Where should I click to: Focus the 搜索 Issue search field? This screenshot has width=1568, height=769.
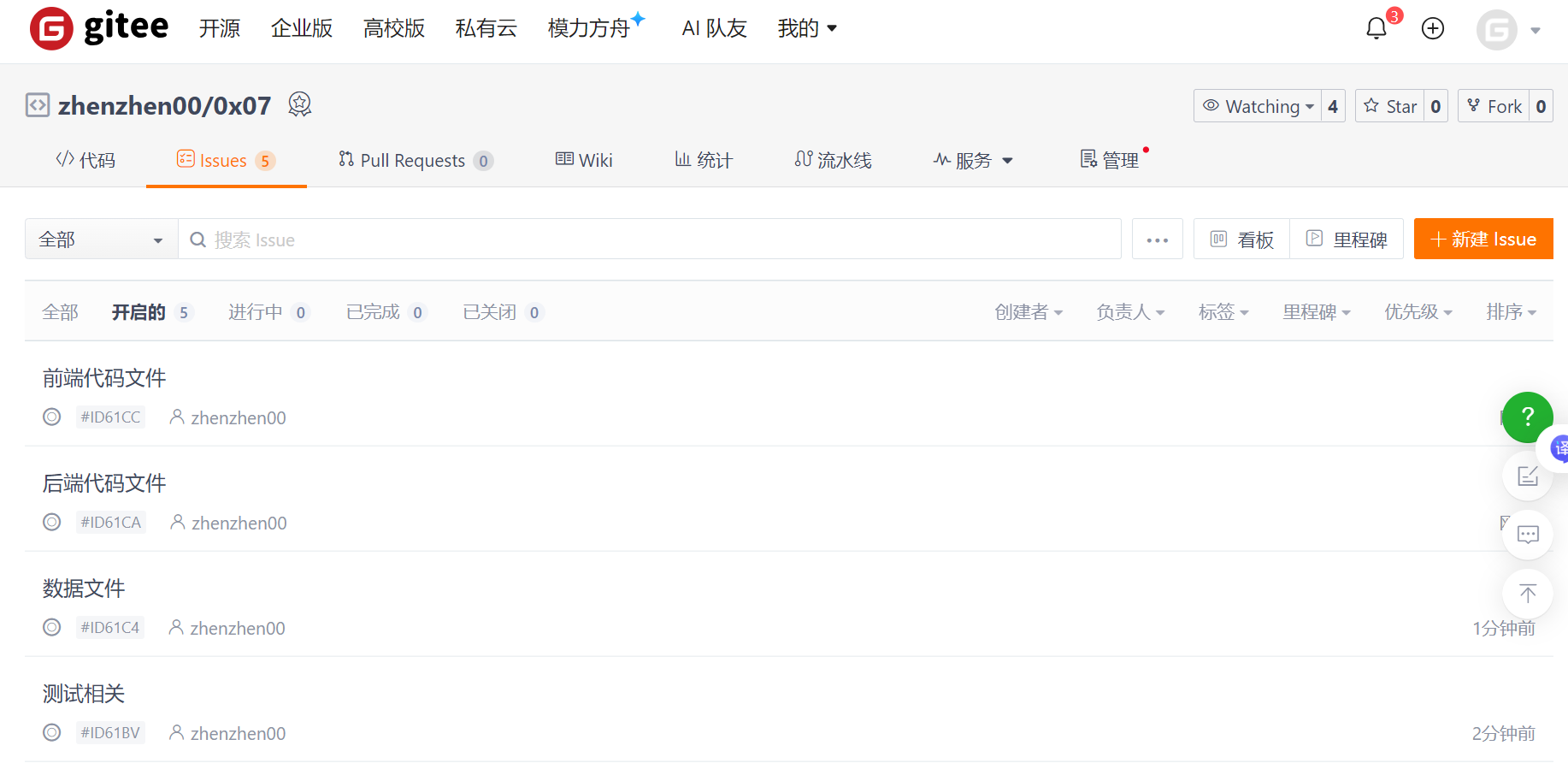pyautogui.click(x=650, y=239)
